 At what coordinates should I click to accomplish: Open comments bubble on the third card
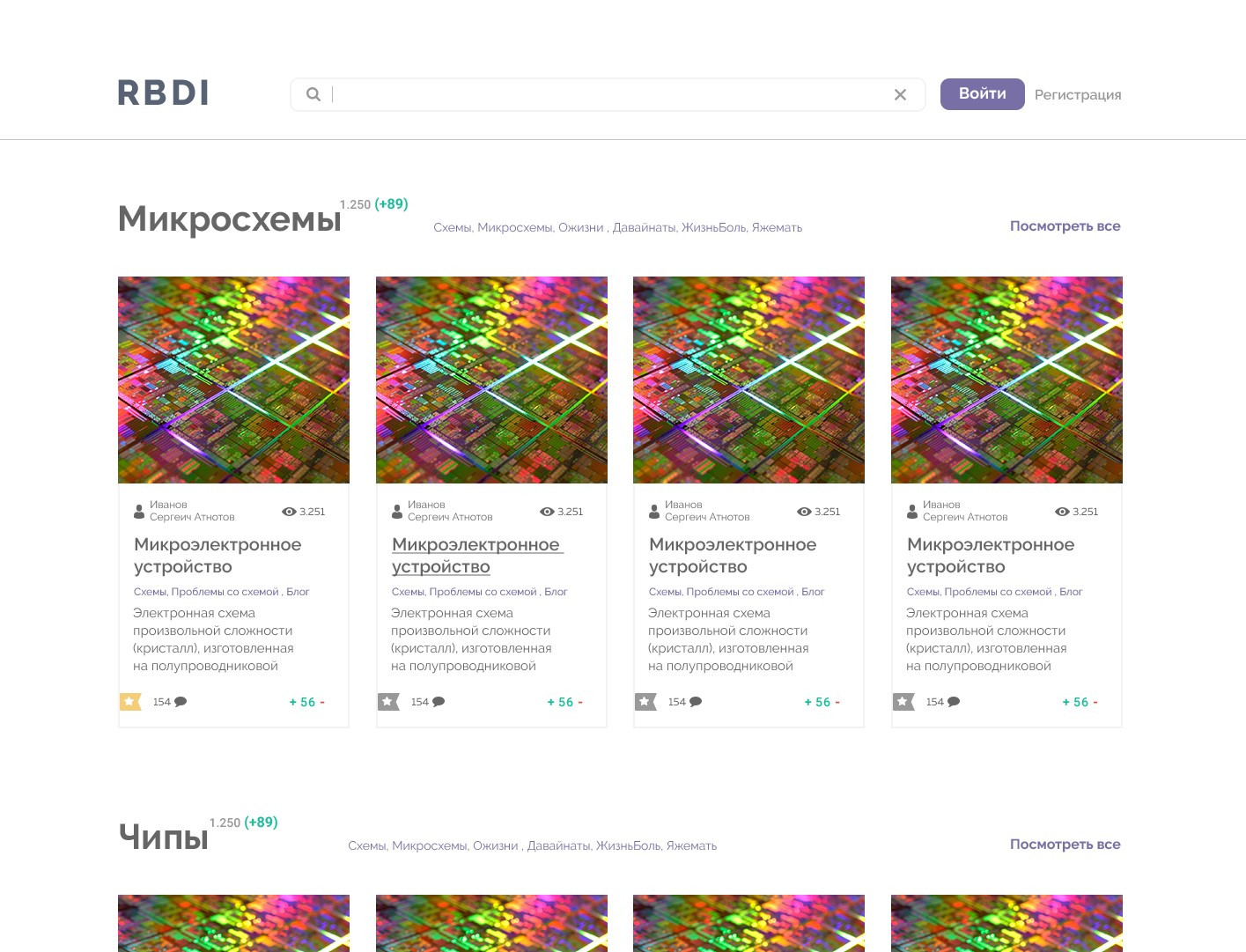696,702
